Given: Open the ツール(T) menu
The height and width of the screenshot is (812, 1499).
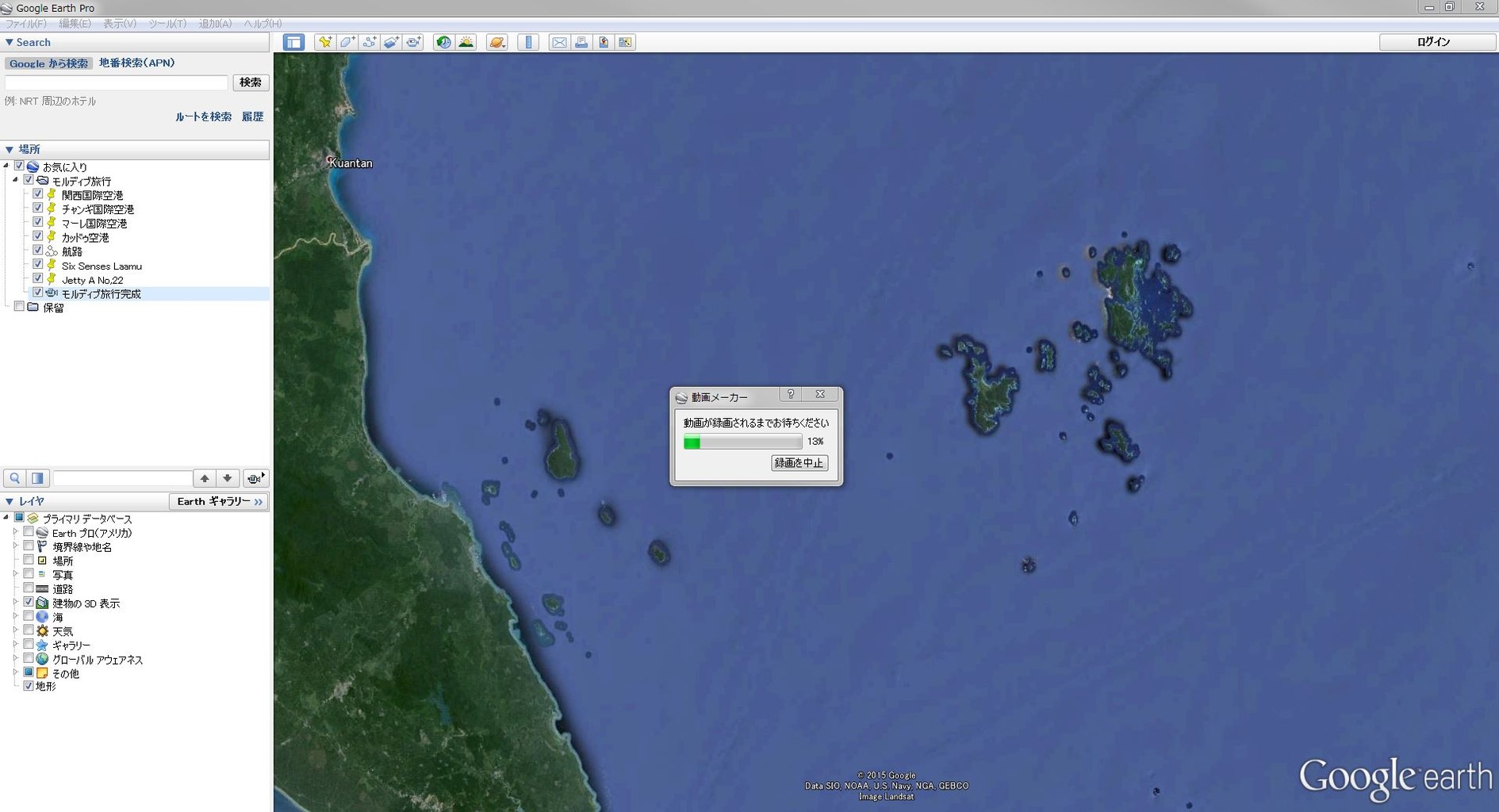Looking at the screenshot, I should [x=167, y=24].
